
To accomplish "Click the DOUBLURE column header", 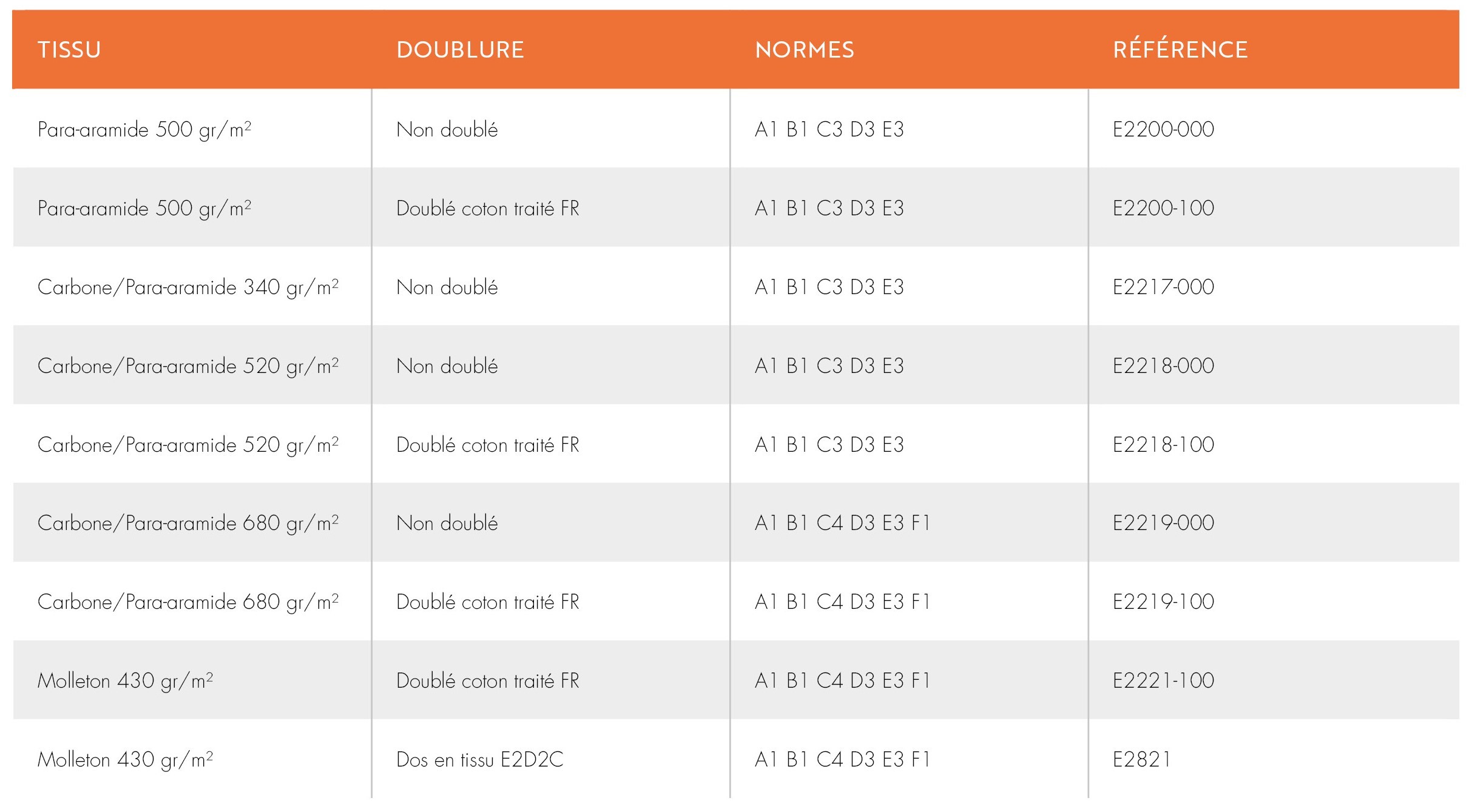I will (x=460, y=50).
